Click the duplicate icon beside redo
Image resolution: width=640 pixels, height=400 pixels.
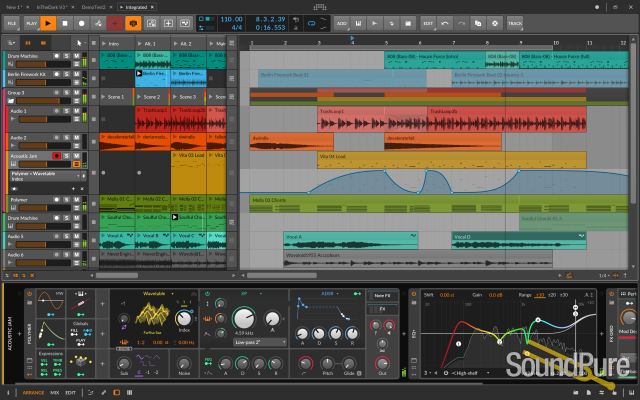(478, 23)
